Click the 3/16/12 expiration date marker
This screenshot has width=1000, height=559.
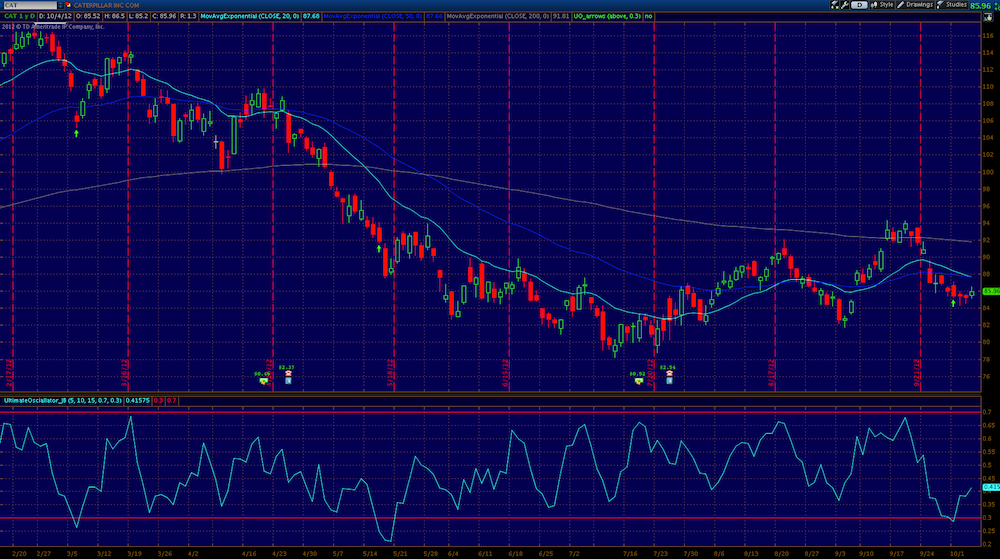tap(125, 374)
